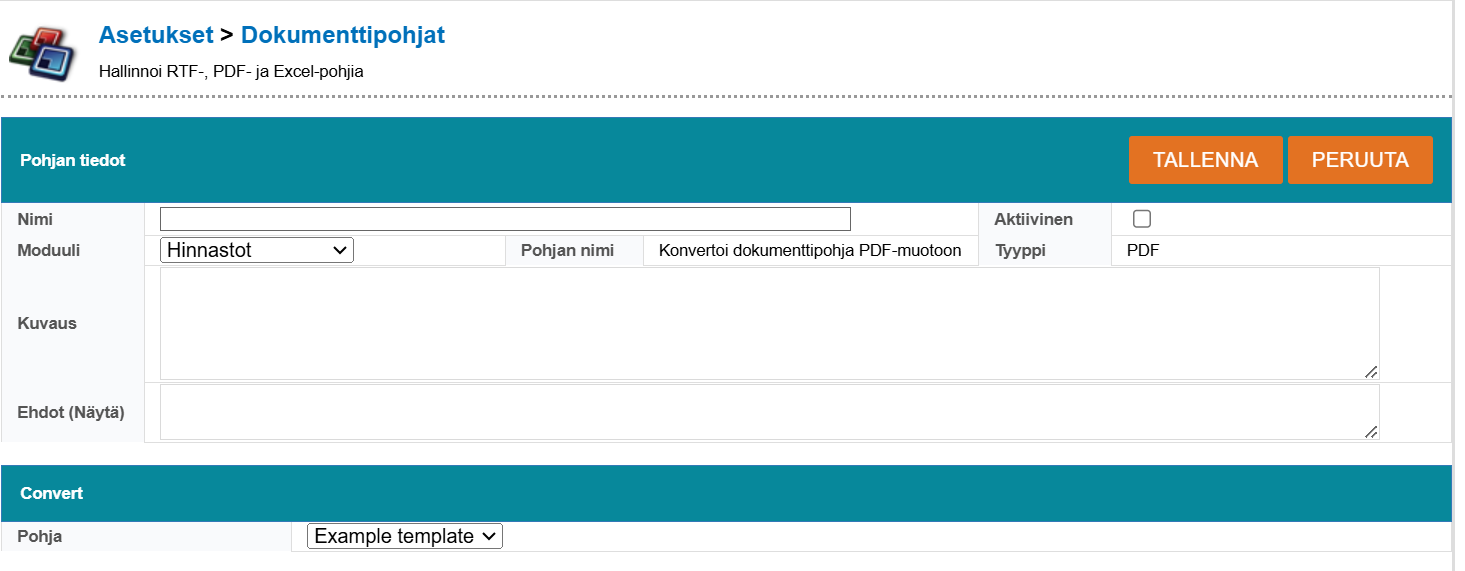Click the Hallinnoi RTF-, PDF- ja Excel-pohjia subtitle

click(x=231, y=72)
